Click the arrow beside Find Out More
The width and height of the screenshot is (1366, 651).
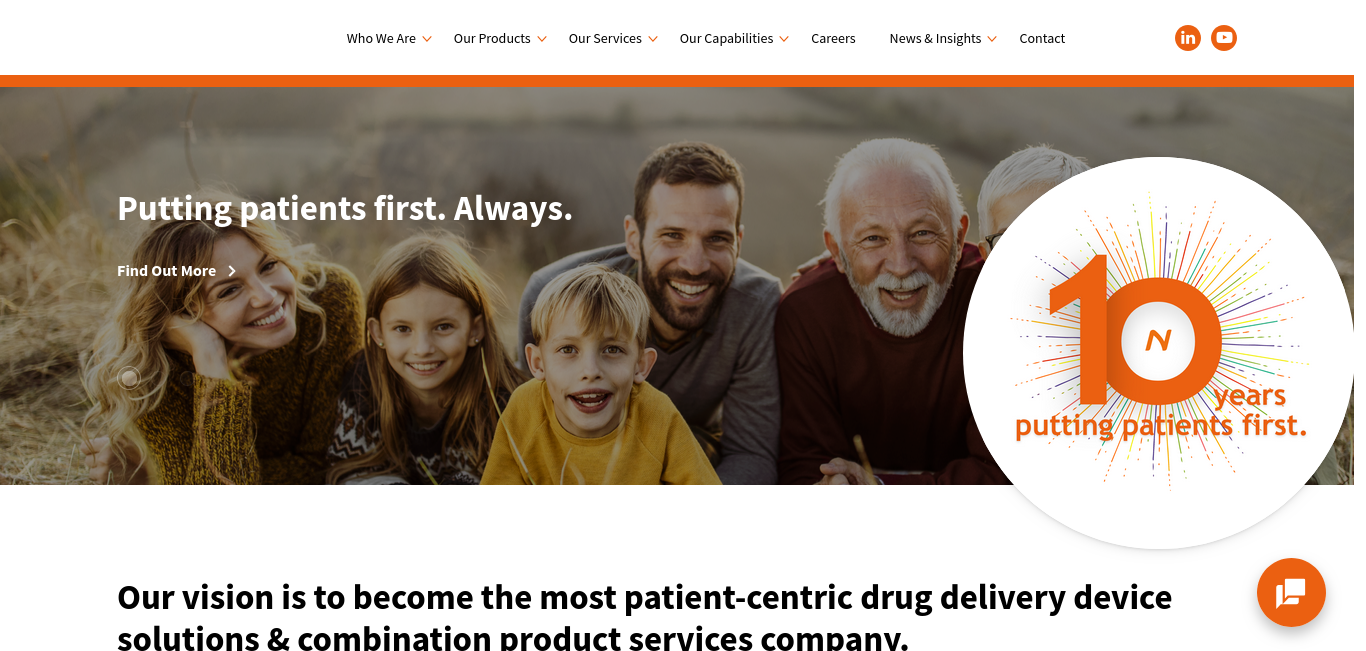coord(232,271)
